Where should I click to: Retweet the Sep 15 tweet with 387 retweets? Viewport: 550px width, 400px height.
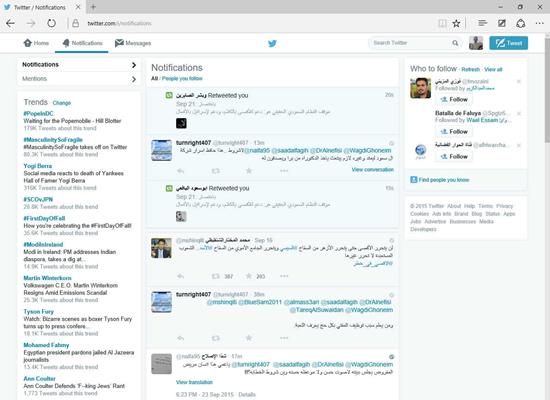point(216,276)
